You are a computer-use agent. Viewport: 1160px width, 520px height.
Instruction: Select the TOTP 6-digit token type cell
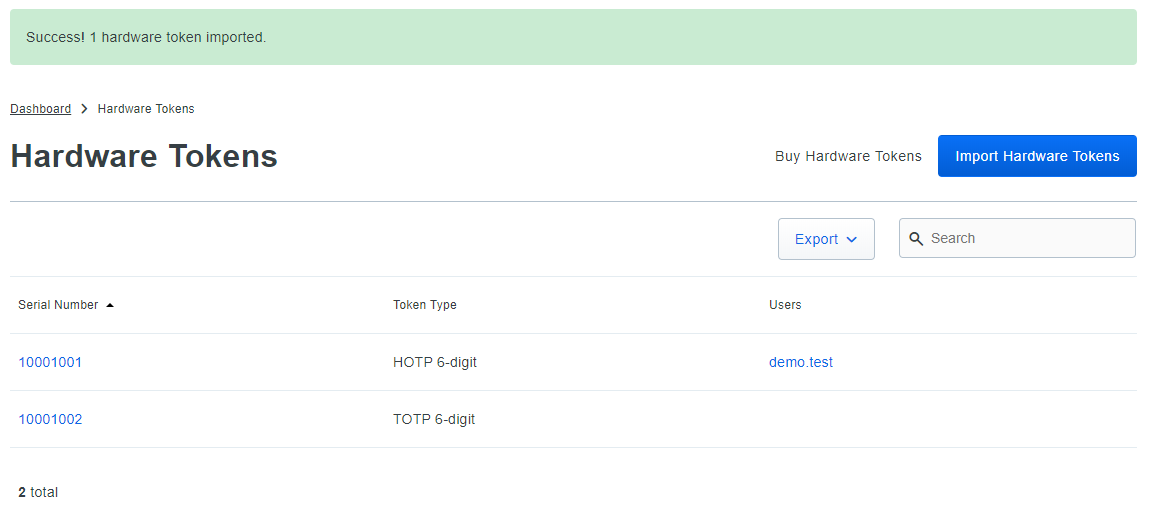coord(434,419)
